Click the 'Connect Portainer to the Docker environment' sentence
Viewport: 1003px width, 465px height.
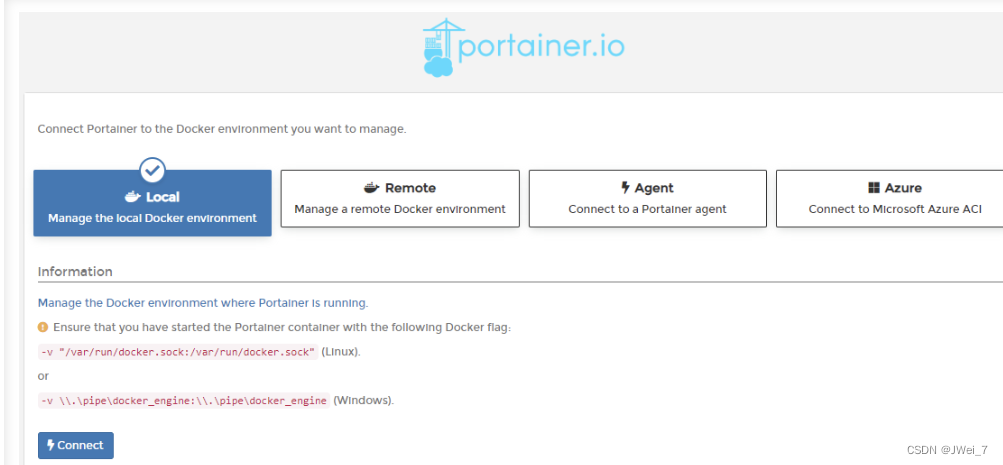[x=222, y=129]
